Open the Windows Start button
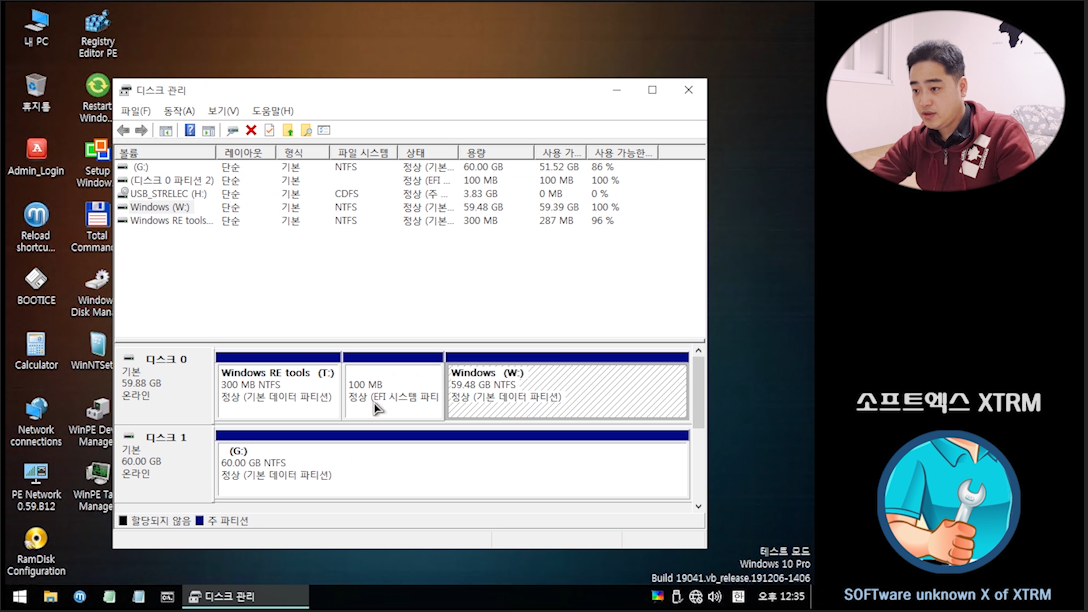Screen dimensions: 1088x612 coord(19,597)
